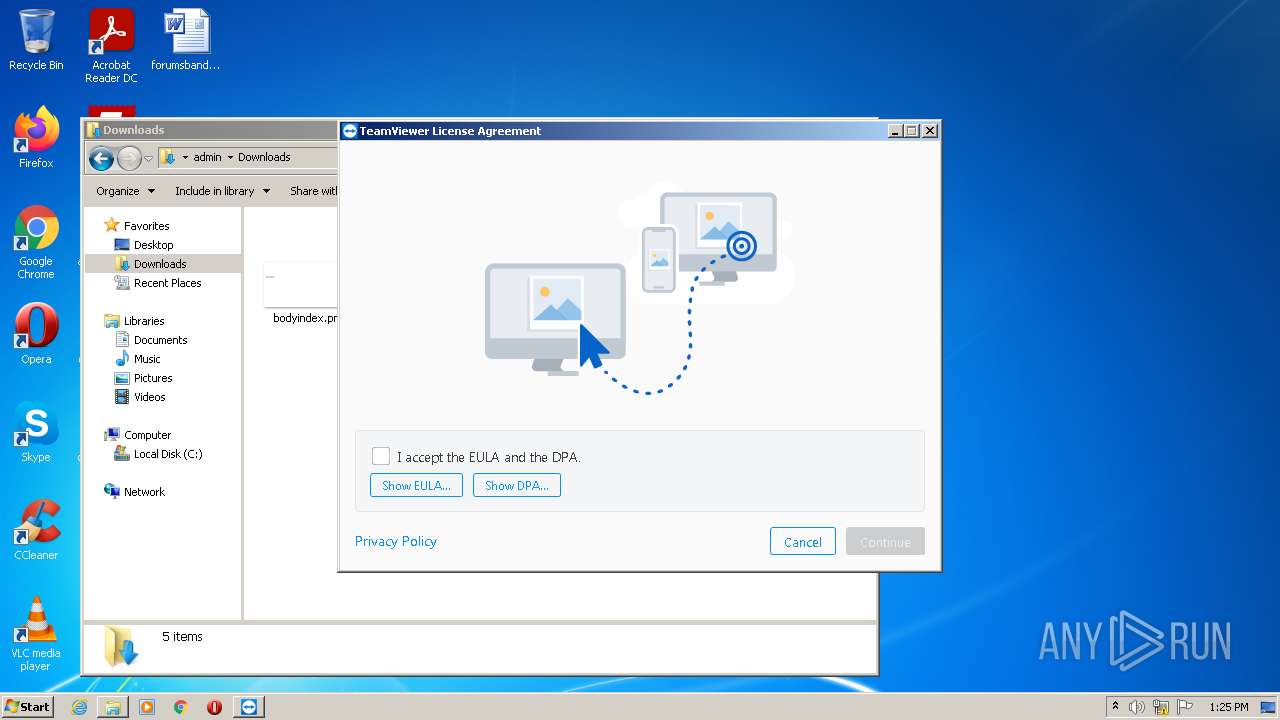This screenshot has width=1280, height=720.
Task: Open the Include in library dropdown
Action: click(222, 191)
